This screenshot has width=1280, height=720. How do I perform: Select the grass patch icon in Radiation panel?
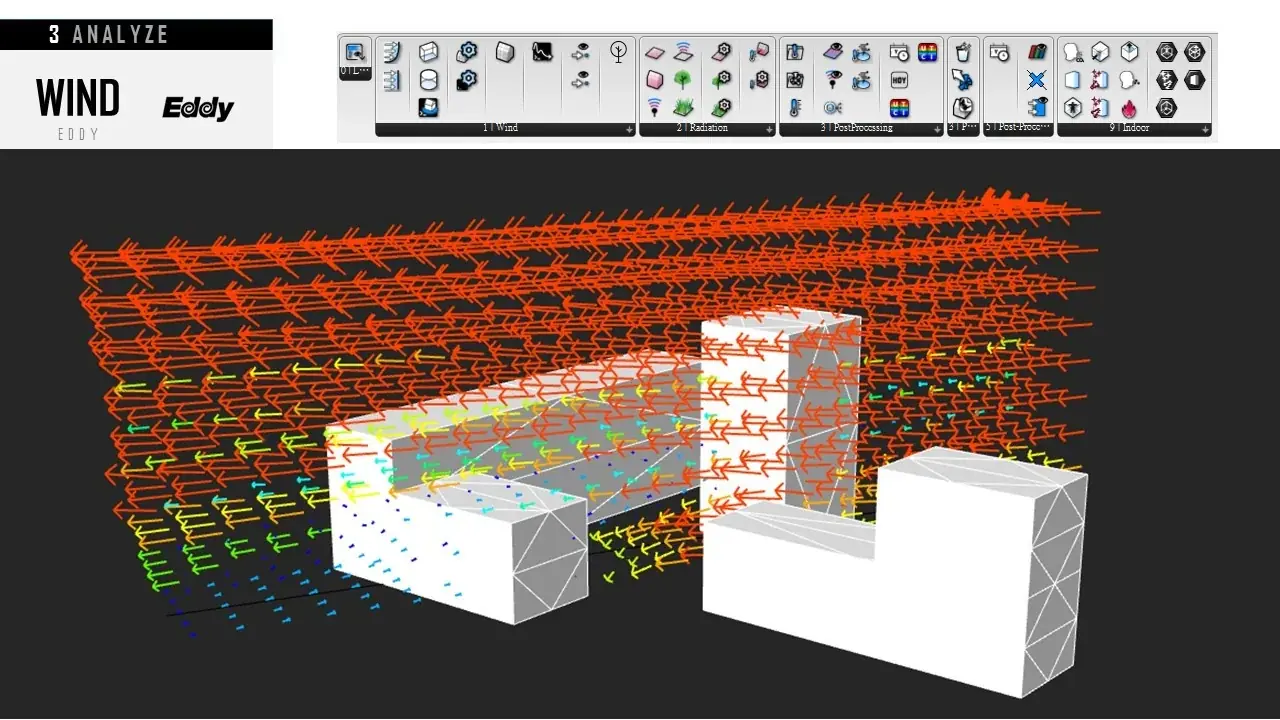[683, 107]
